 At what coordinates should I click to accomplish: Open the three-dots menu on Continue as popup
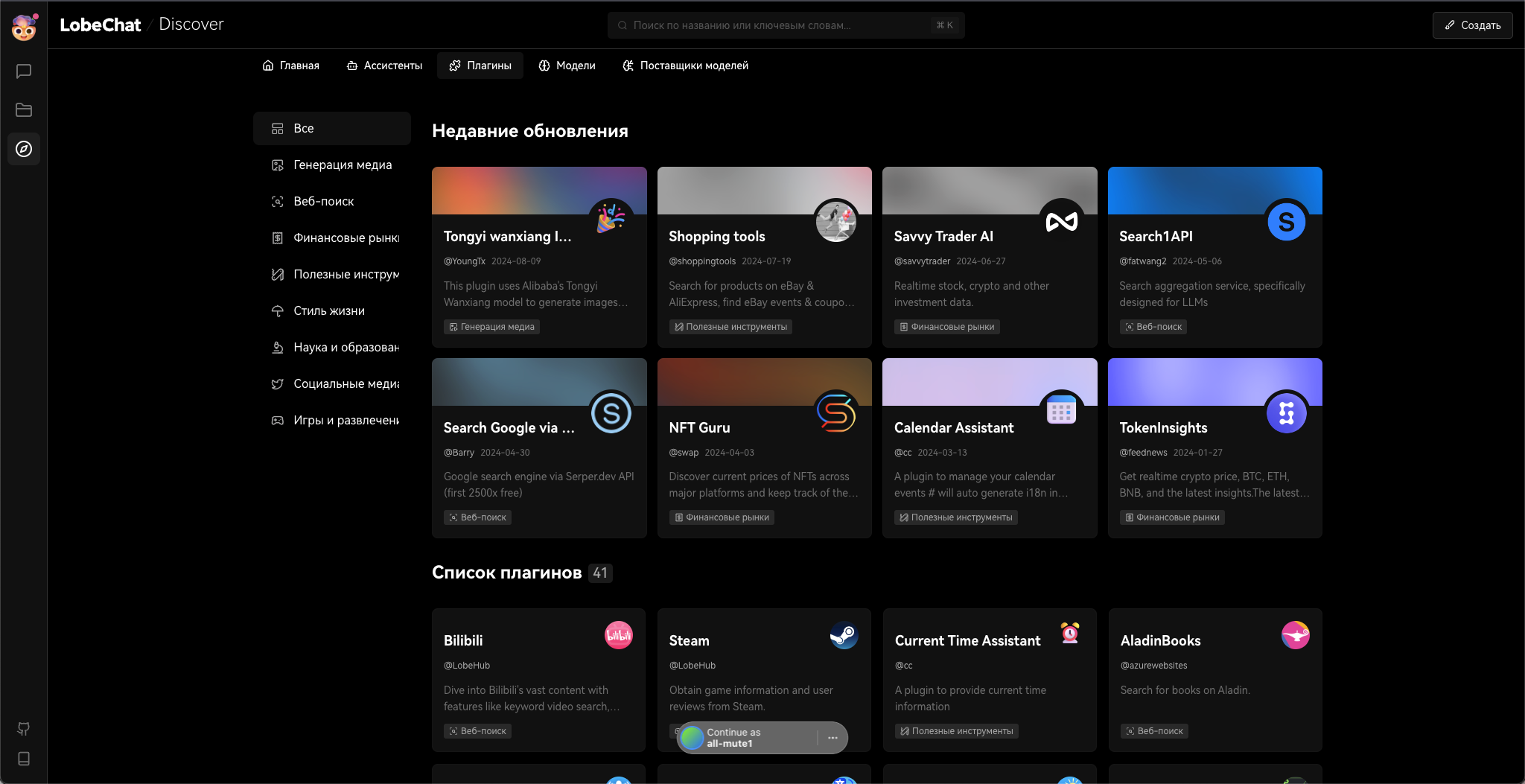click(x=832, y=738)
